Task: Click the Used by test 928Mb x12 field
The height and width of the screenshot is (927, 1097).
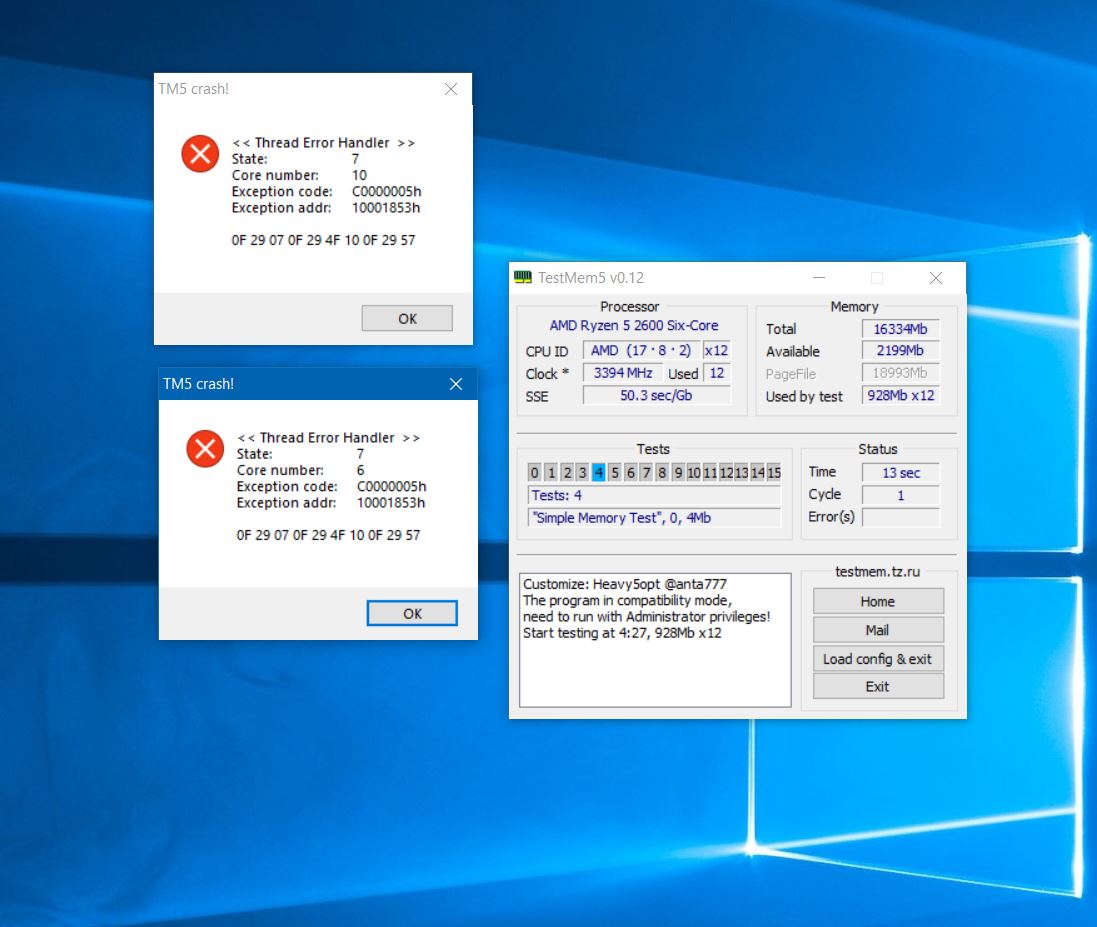Action: coord(900,395)
